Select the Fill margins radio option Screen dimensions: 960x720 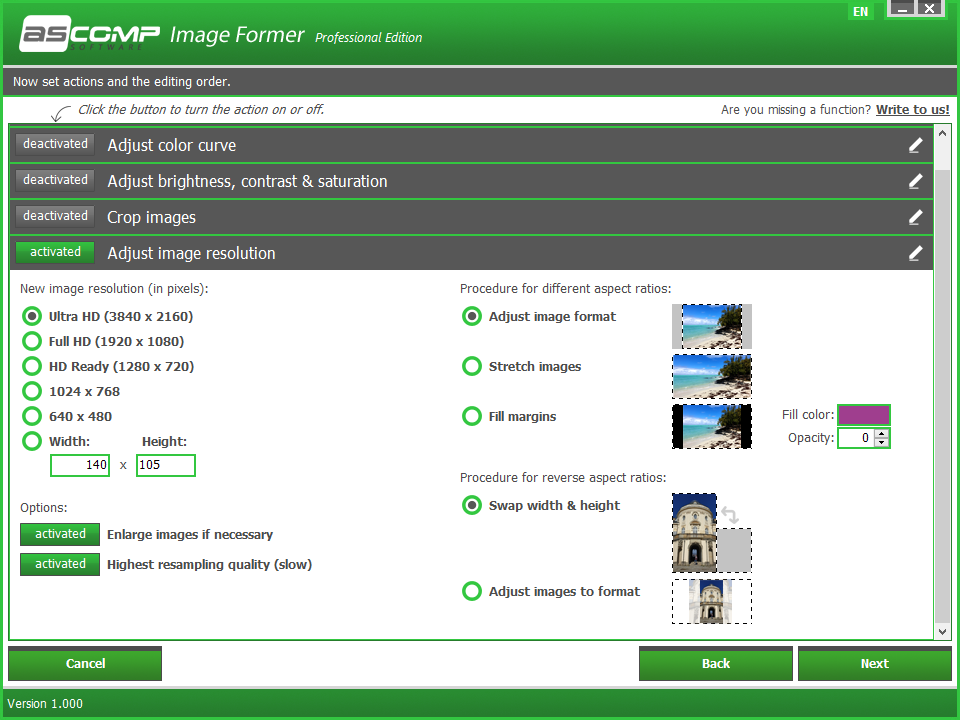point(471,416)
